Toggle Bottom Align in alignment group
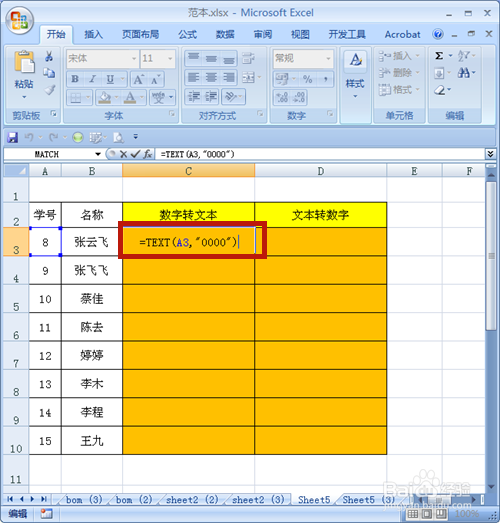Image resolution: width=500 pixels, height=523 pixels. pyautogui.click(x=228, y=59)
